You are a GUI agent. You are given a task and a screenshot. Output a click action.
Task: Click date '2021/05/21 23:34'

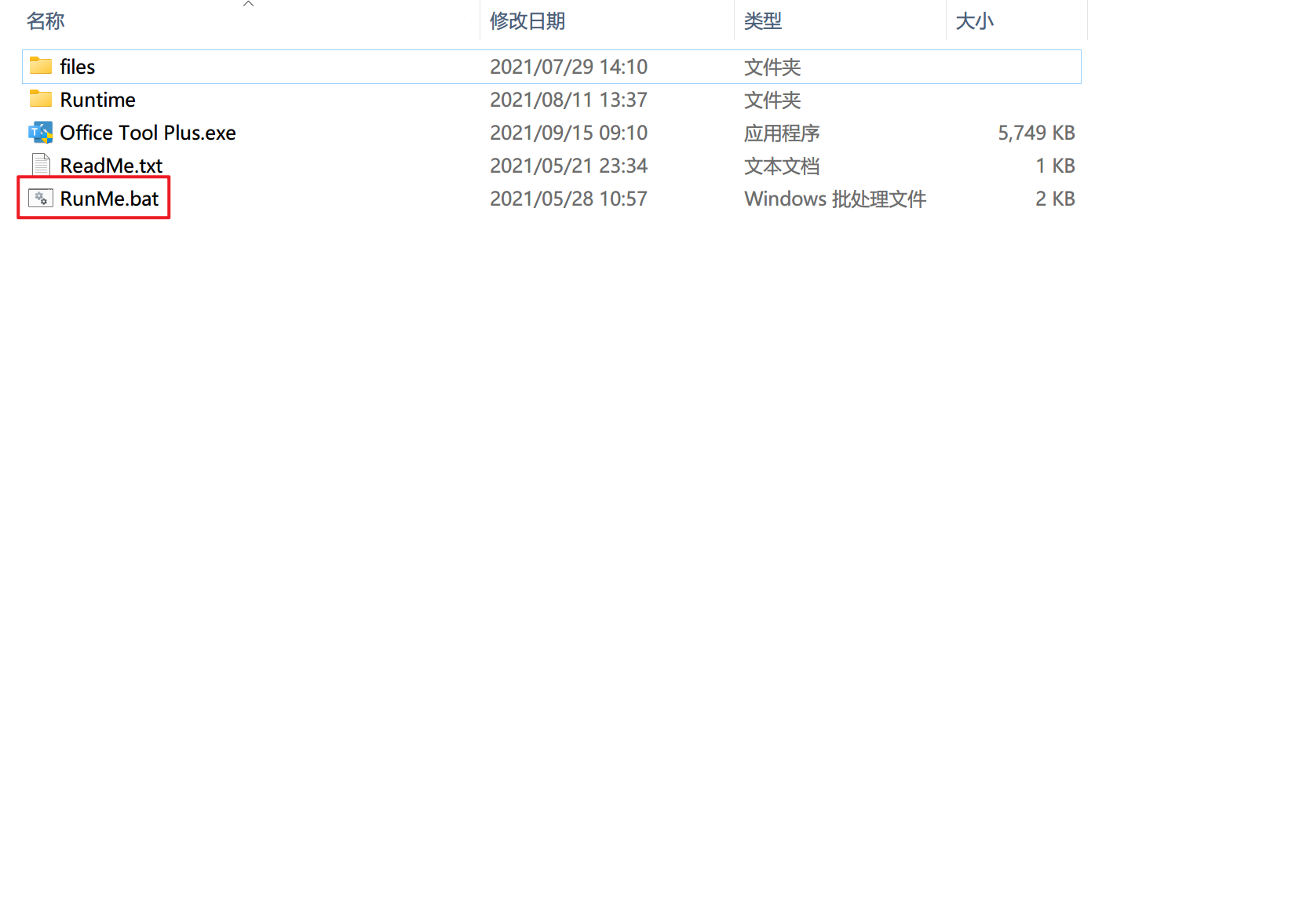(x=568, y=166)
